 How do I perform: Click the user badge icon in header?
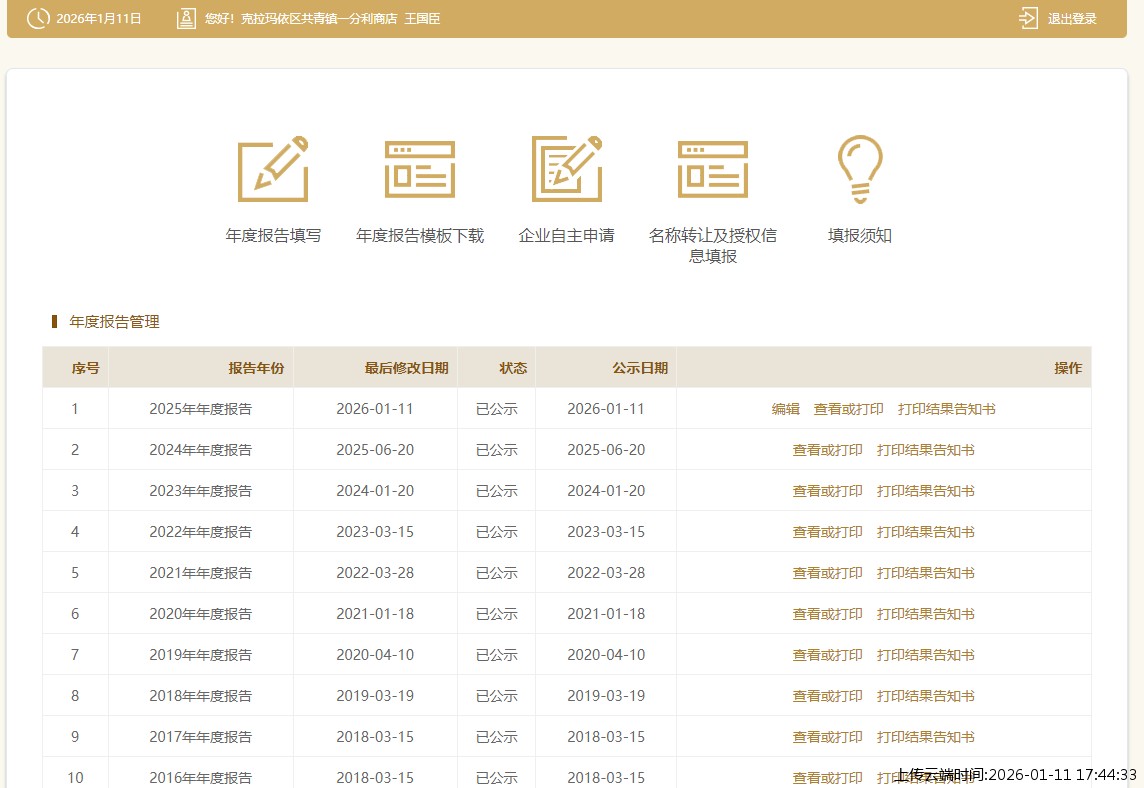coord(185,17)
